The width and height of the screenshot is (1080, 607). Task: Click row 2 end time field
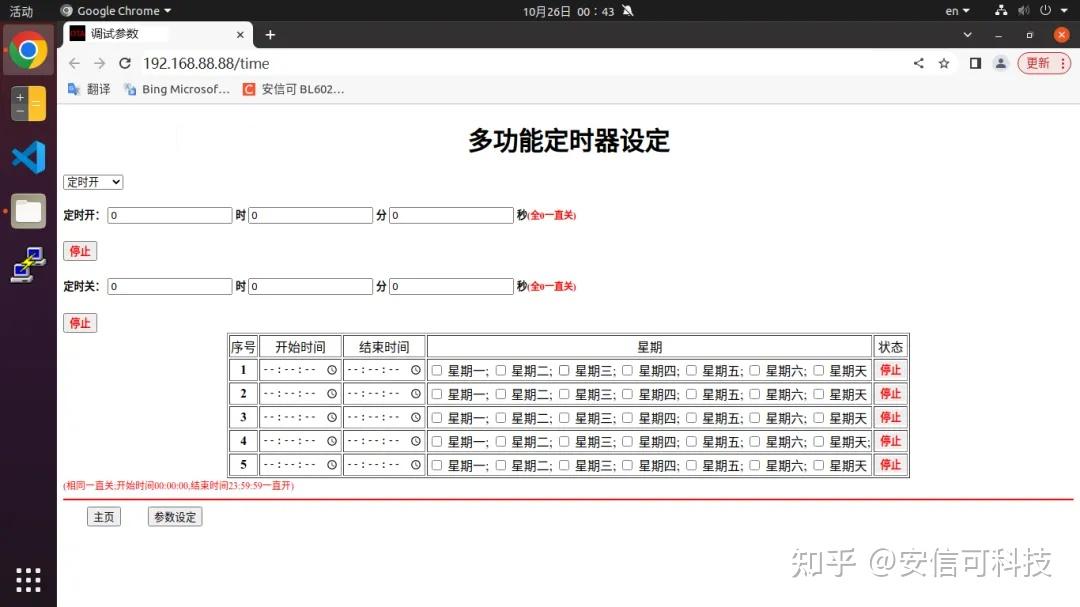384,393
